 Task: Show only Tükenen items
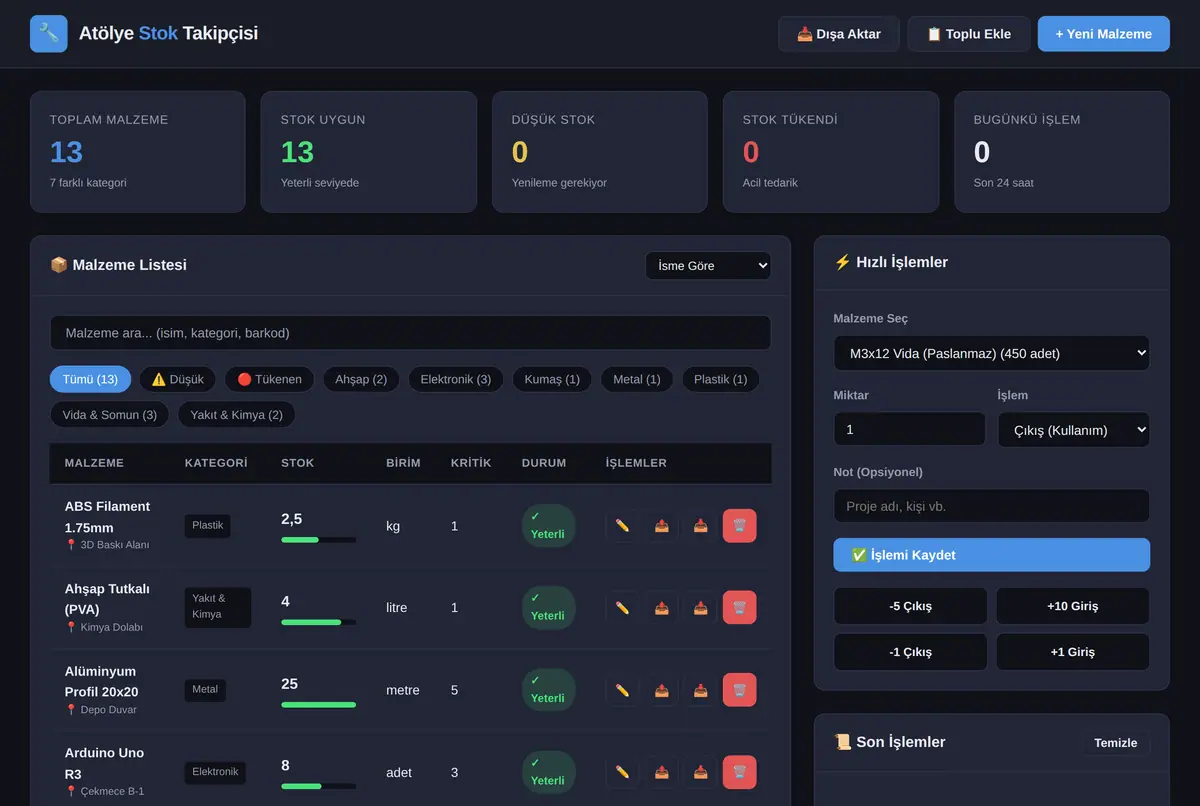[269, 380]
